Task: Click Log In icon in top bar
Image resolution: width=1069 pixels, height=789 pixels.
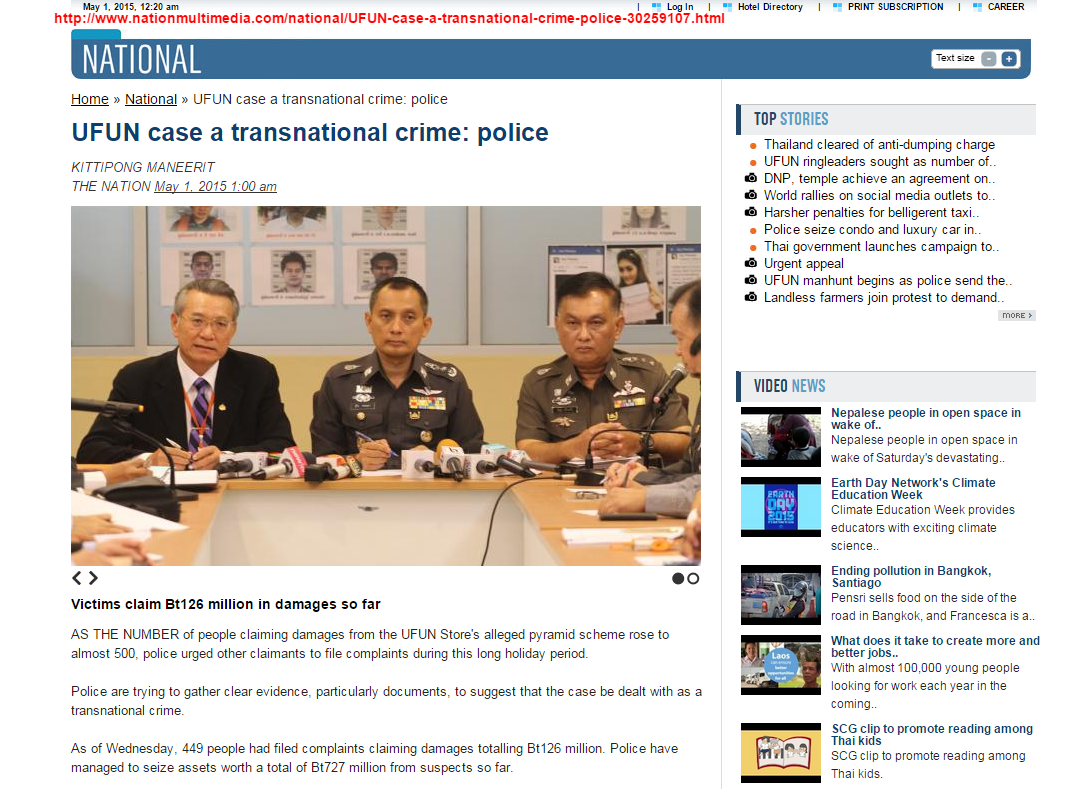Action: [x=656, y=7]
